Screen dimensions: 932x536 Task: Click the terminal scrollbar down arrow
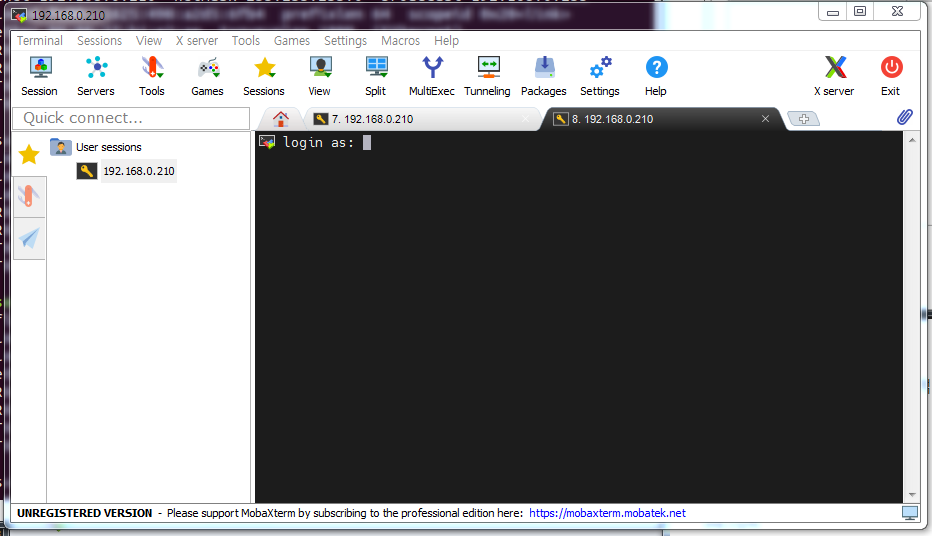click(x=912, y=494)
